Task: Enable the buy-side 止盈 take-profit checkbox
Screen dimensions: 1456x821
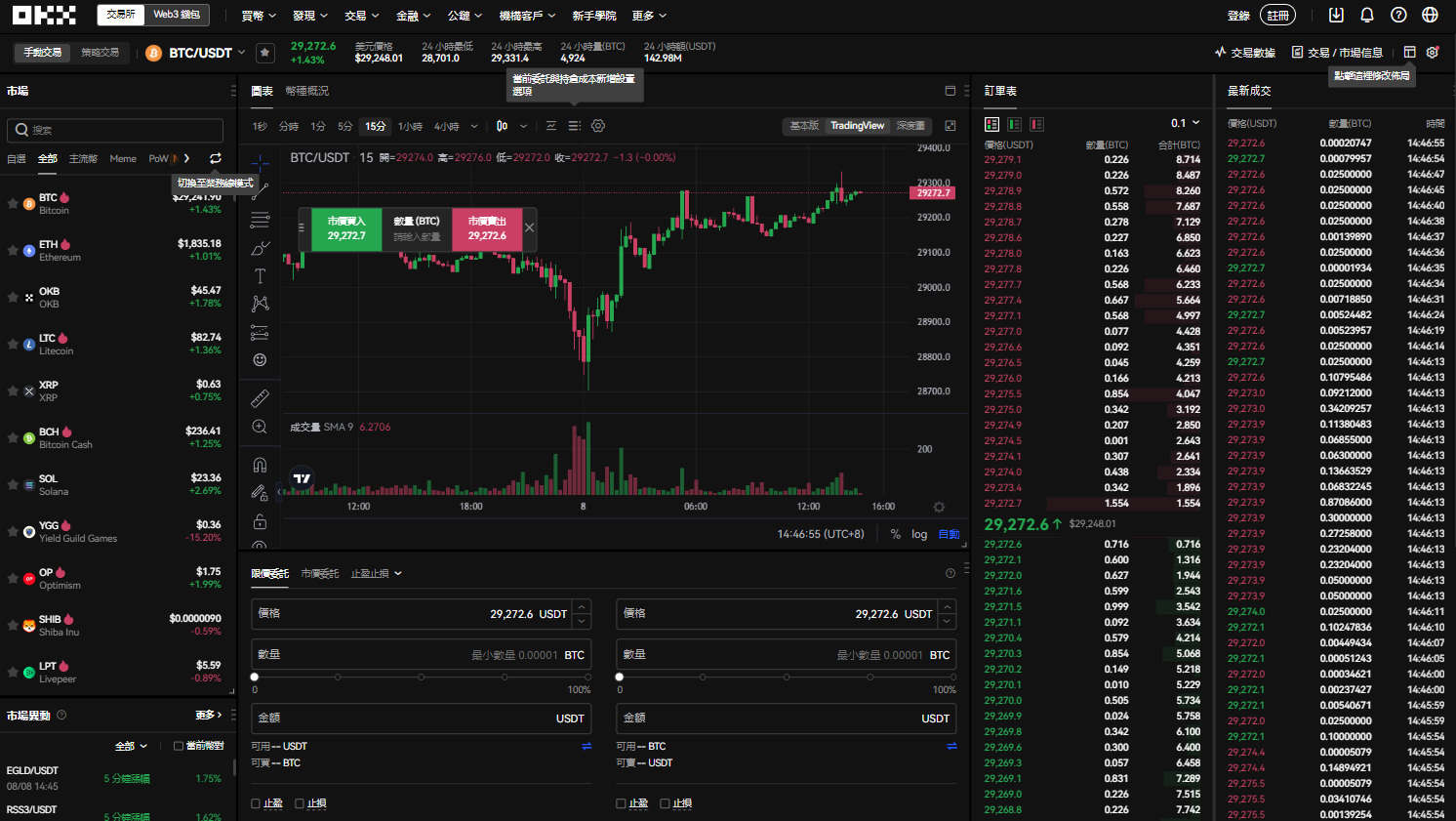Action: click(256, 803)
